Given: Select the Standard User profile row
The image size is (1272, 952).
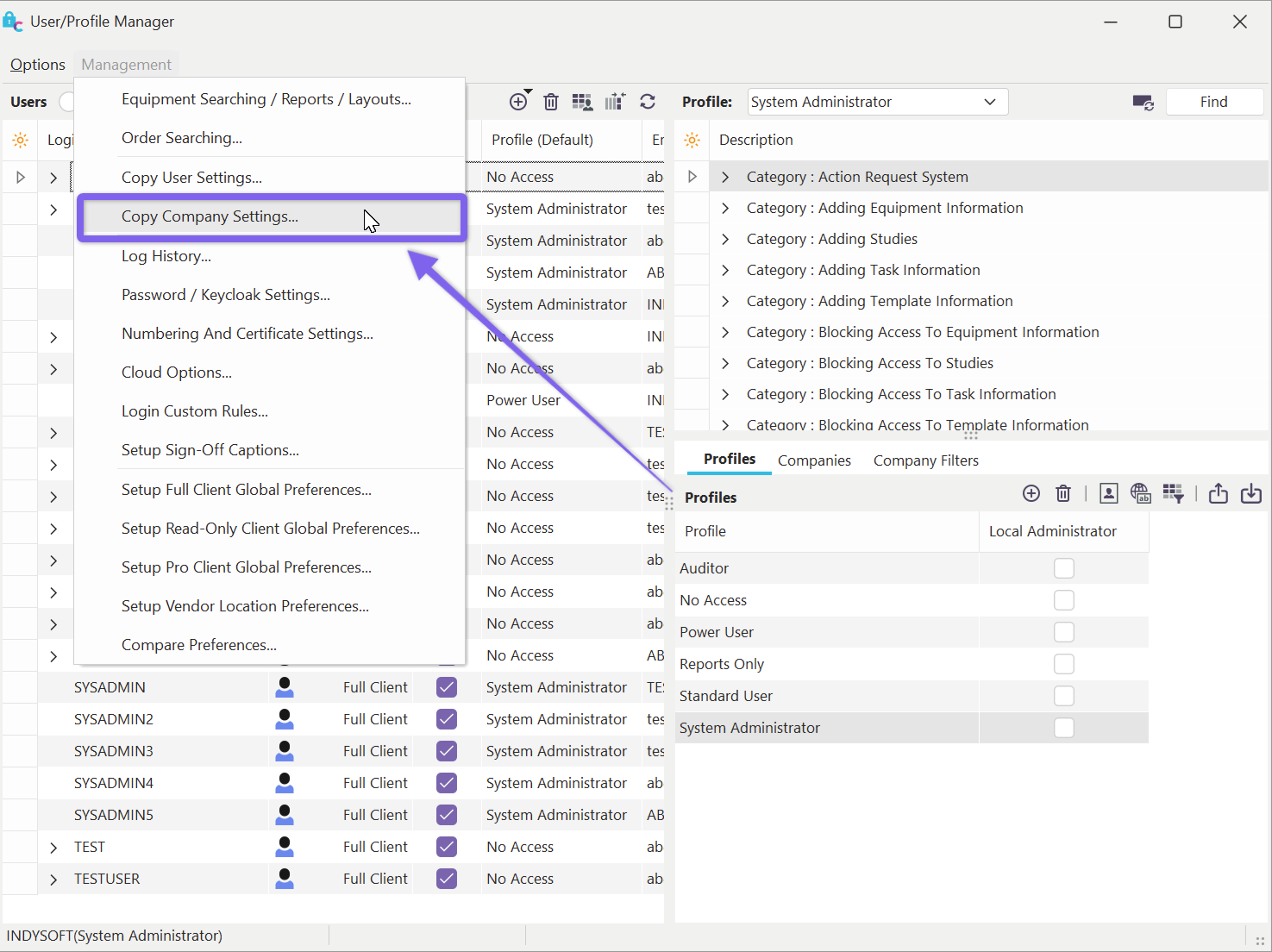Looking at the screenshot, I should [726, 696].
